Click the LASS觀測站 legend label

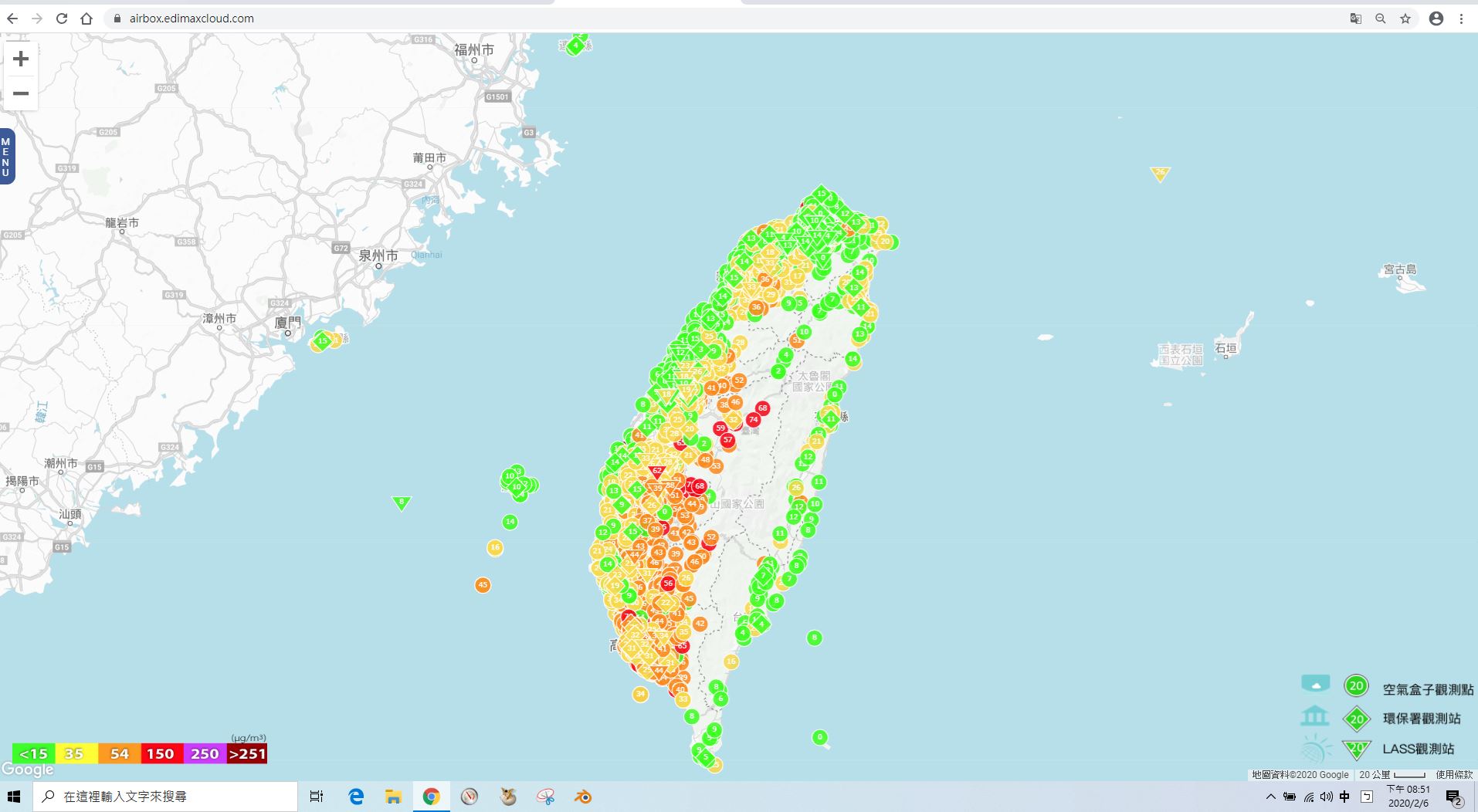coord(1419,749)
